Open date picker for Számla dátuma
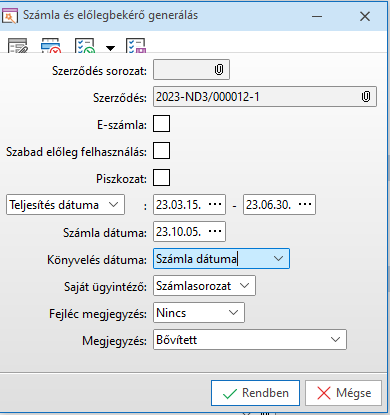Viewport: 390px width, 415px height. [215, 231]
